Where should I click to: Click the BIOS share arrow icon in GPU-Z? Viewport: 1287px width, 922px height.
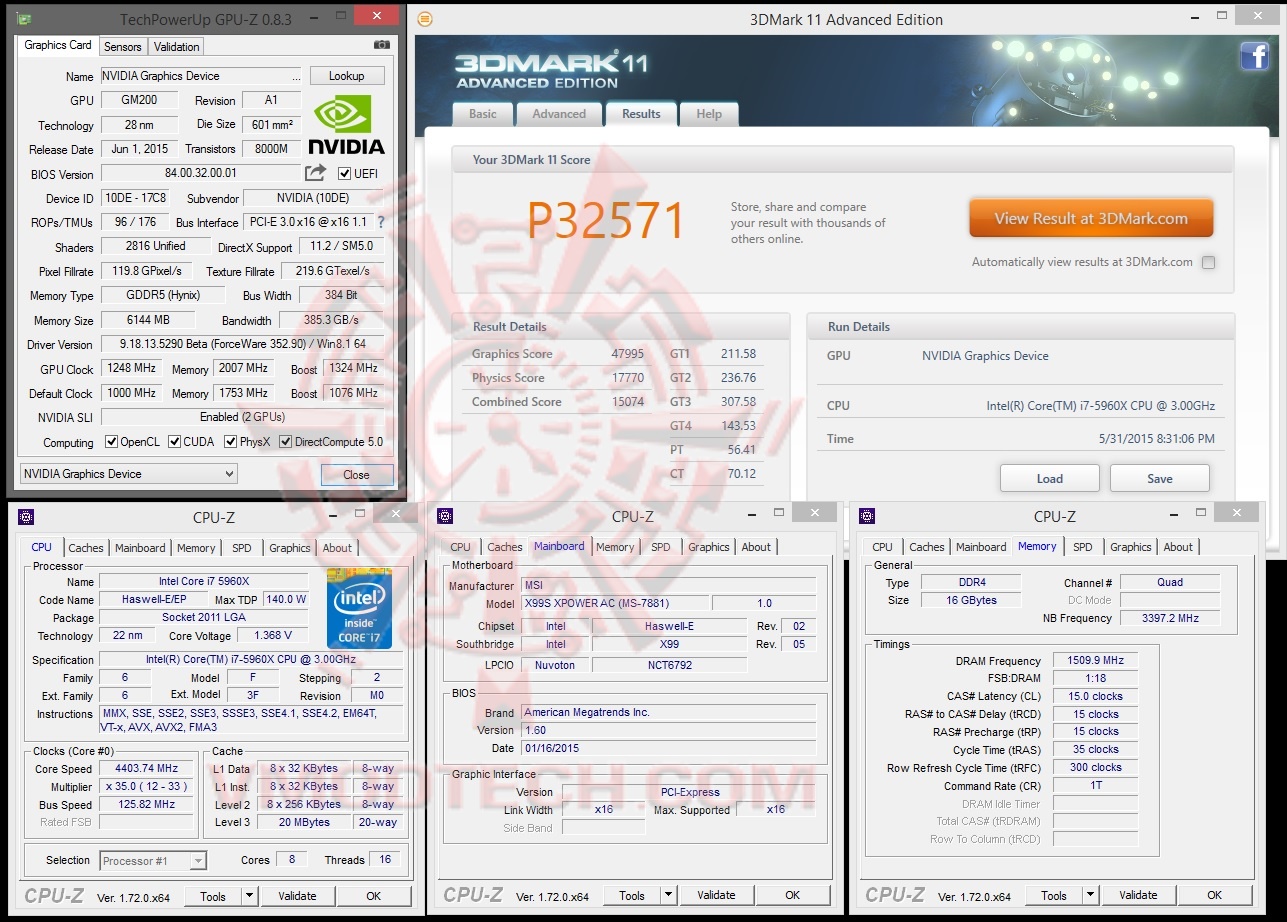pos(315,173)
